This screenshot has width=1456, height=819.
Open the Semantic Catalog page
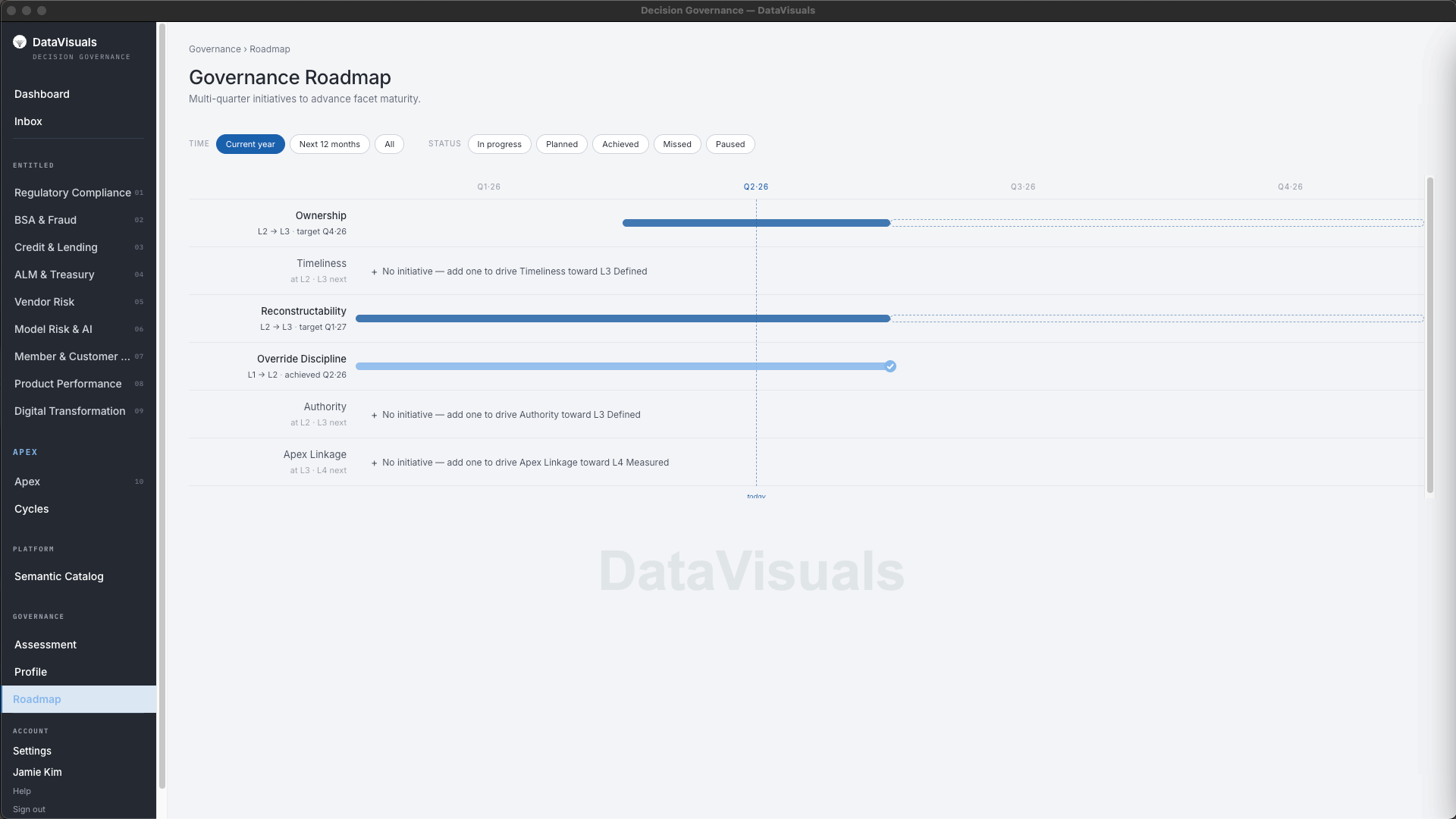point(79,576)
